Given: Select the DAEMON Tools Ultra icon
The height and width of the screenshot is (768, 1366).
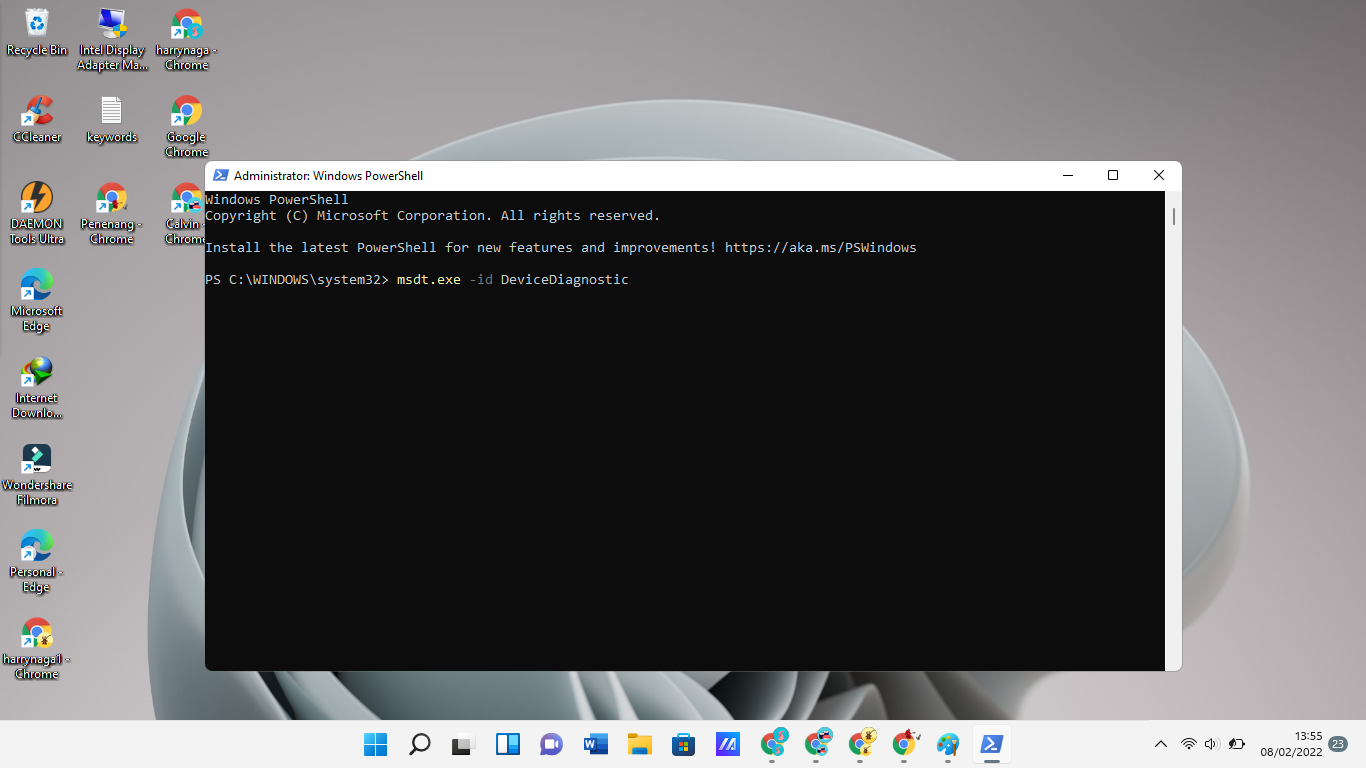Looking at the screenshot, I should click(37, 214).
